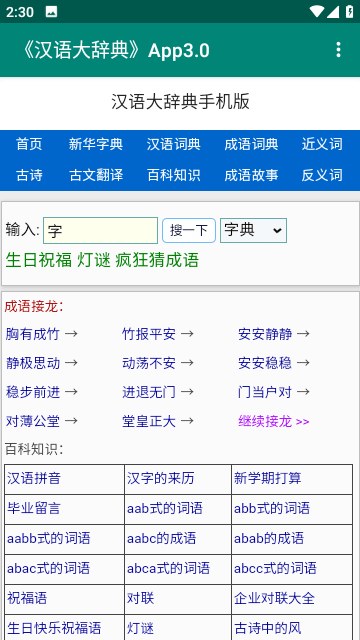Open the idiom 堂皇正大
This screenshot has height=640, width=360.
click(149, 421)
